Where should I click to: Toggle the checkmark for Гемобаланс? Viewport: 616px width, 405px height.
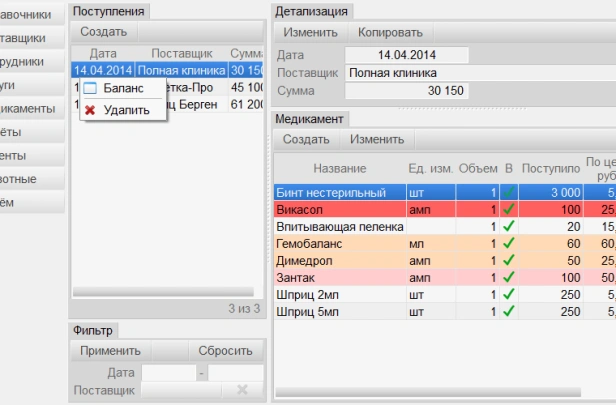pyautogui.click(x=509, y=243)
